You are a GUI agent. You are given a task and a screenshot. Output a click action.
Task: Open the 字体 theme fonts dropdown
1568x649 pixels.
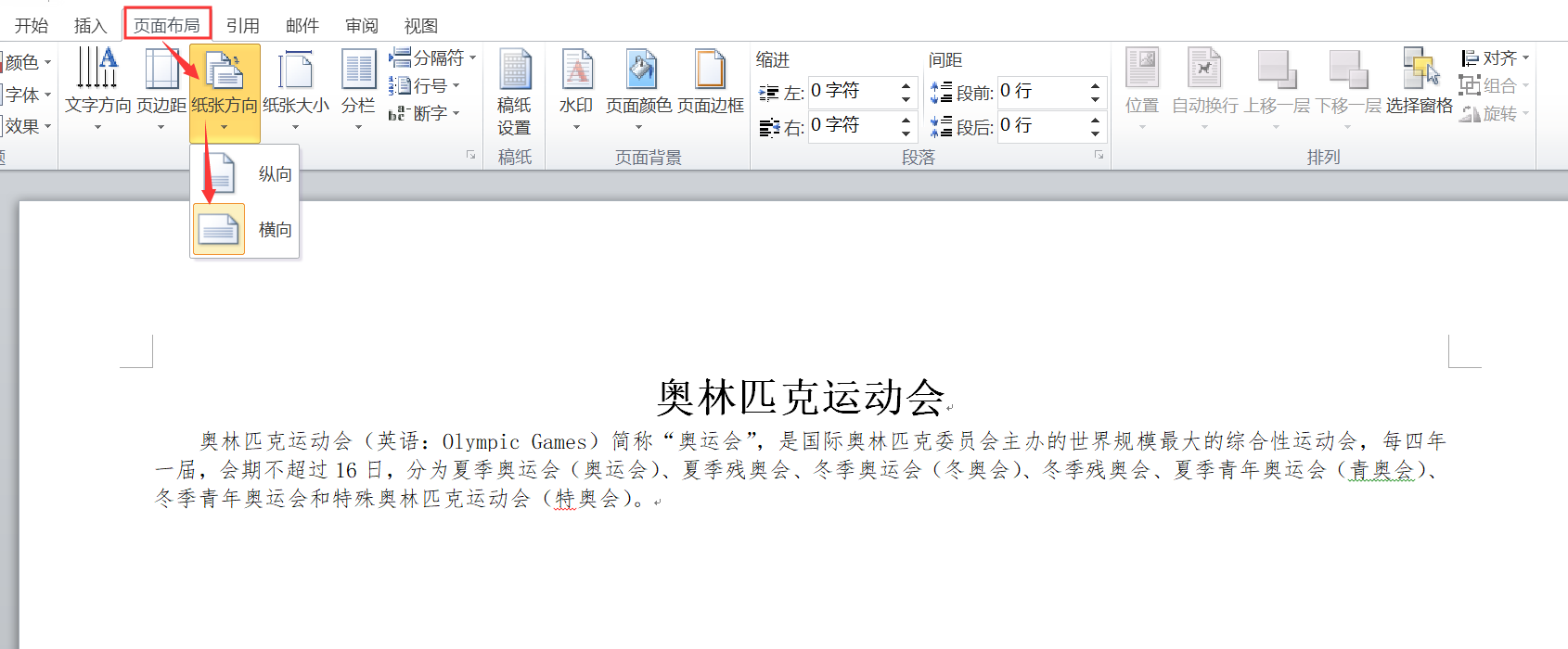[26, 95]
